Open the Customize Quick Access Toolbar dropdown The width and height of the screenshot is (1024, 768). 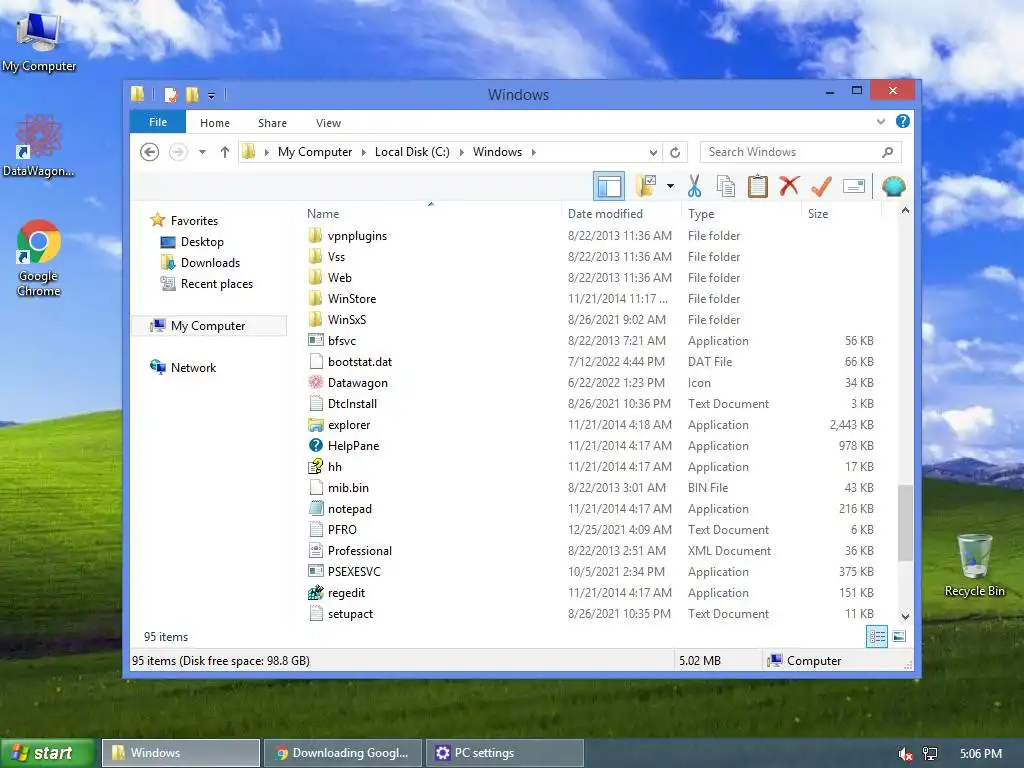212,96
